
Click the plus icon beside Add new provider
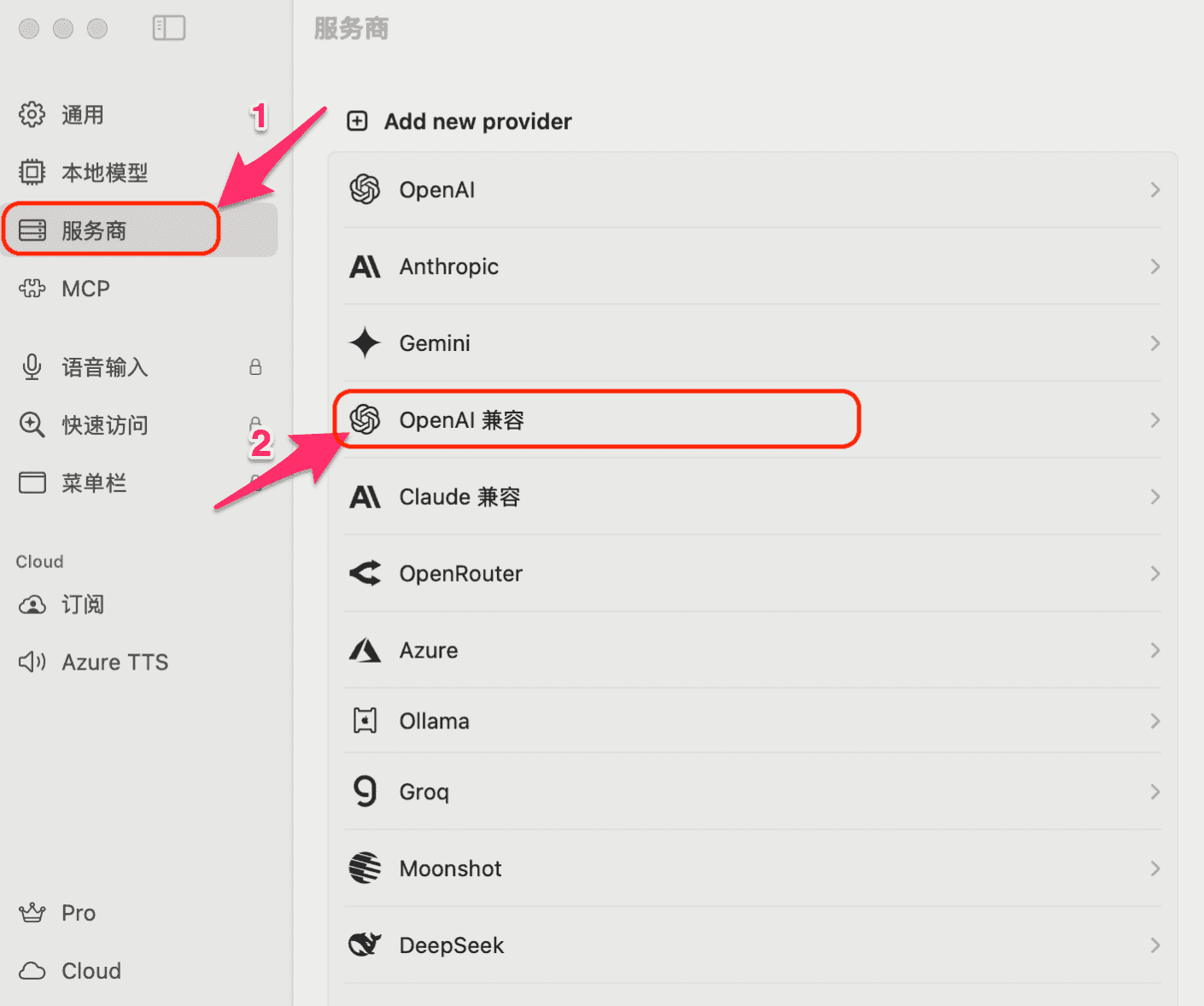pos(357,121)
